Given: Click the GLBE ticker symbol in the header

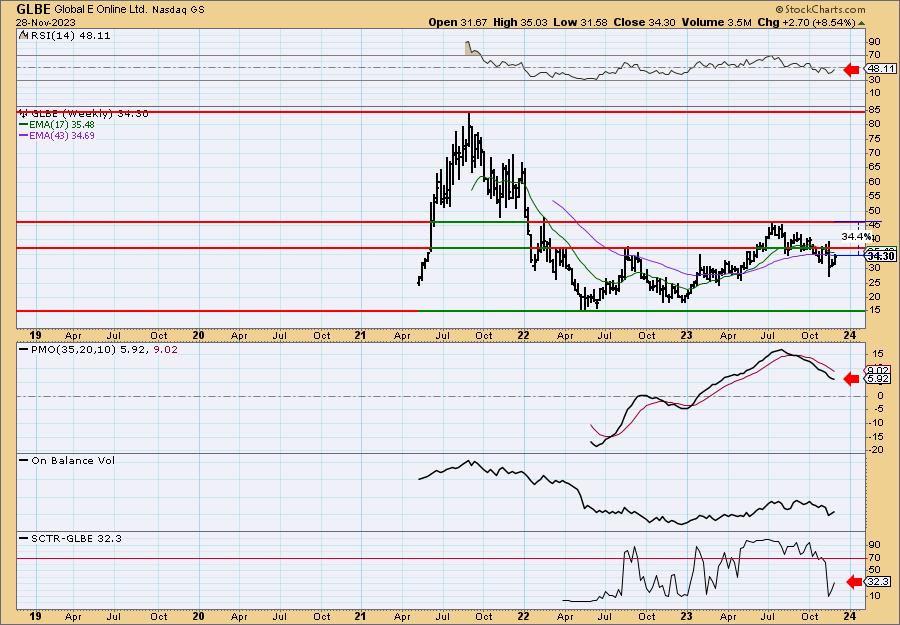Looking at the screenshot, I should coord(34,9).
